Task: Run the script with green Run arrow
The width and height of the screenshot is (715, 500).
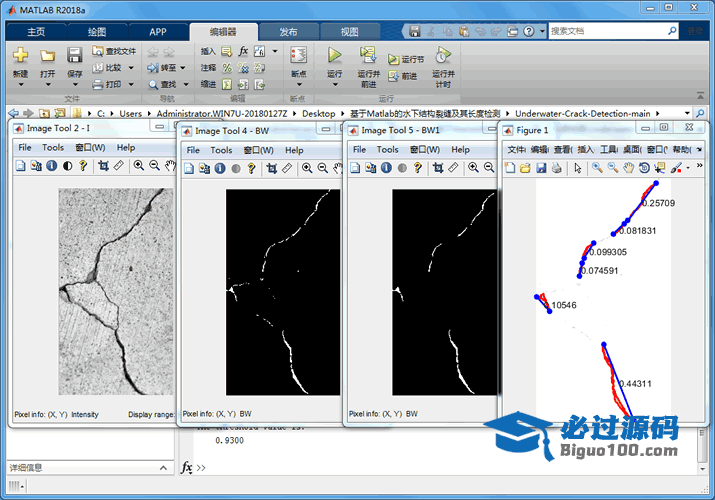Action: click(x=335, y=55)
